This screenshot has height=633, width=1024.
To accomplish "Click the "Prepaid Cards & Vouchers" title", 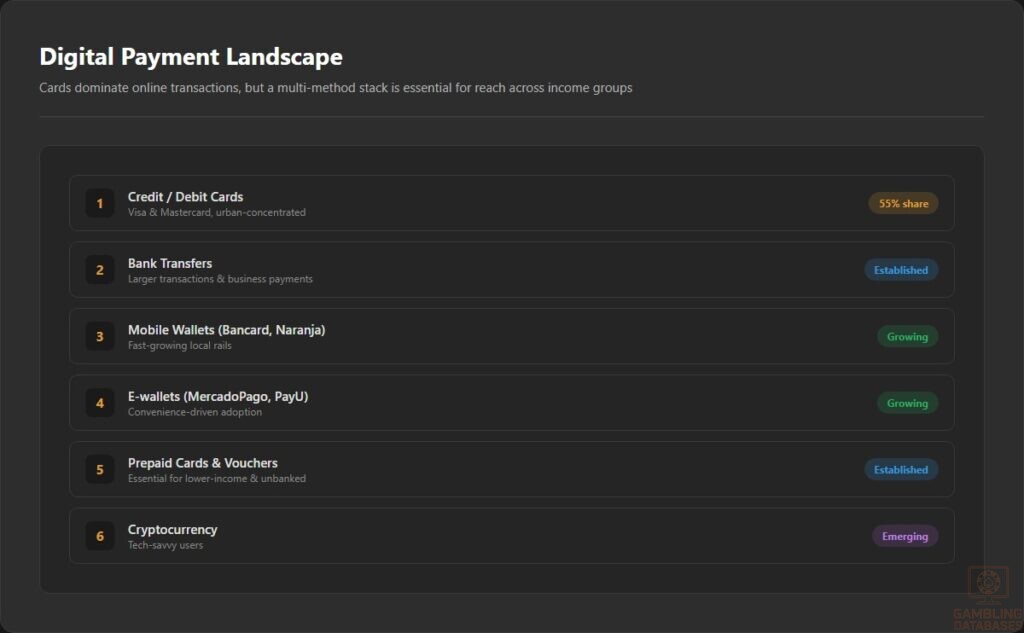I will pos(202,463).
